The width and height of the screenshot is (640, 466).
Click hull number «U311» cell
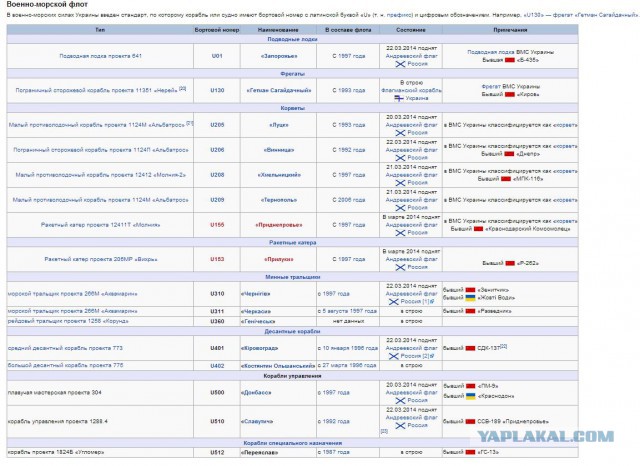pos(217,311)
